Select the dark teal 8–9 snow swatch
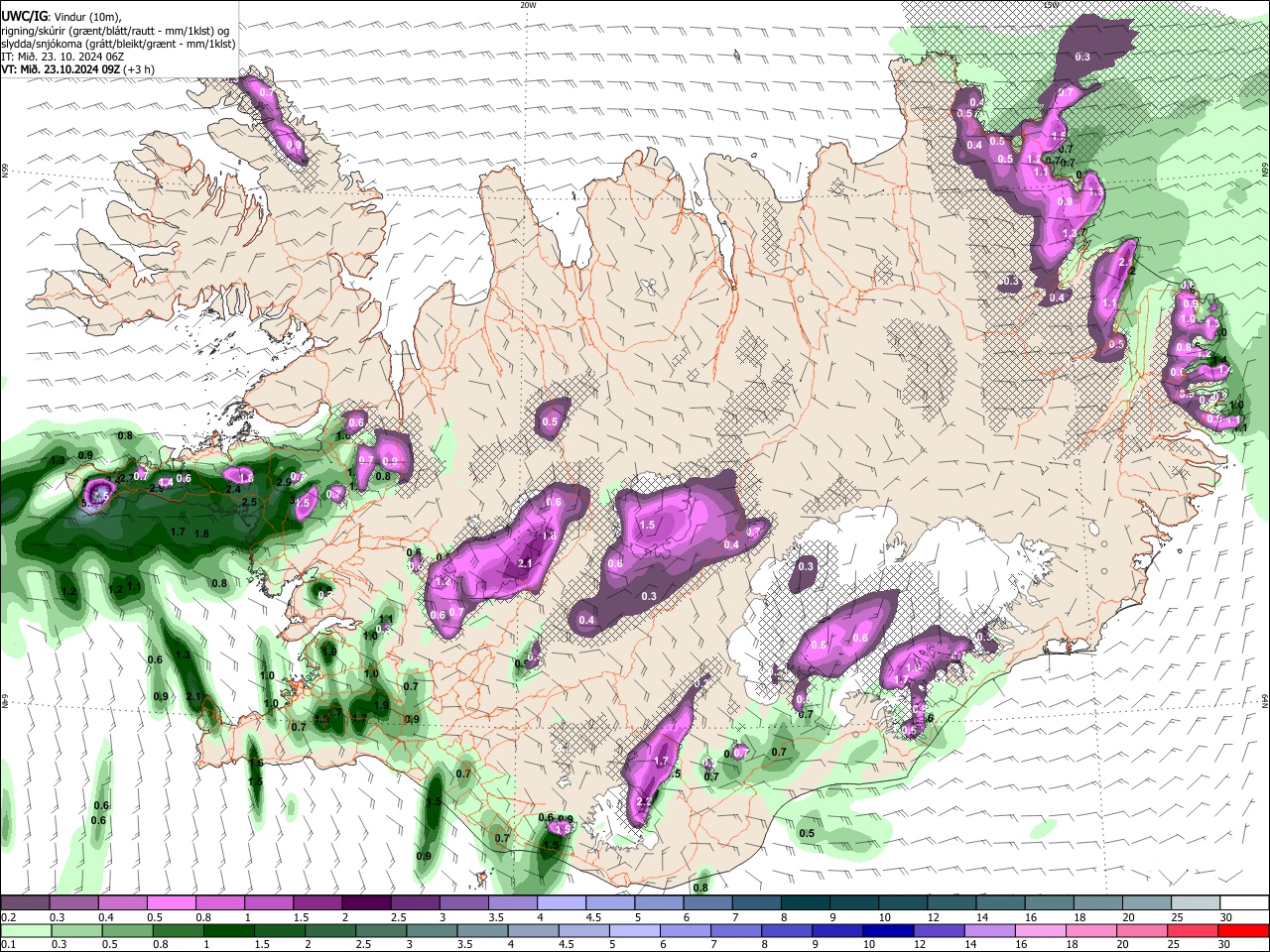The width and height of the screenshot is (1270, 952). (804, 903)
